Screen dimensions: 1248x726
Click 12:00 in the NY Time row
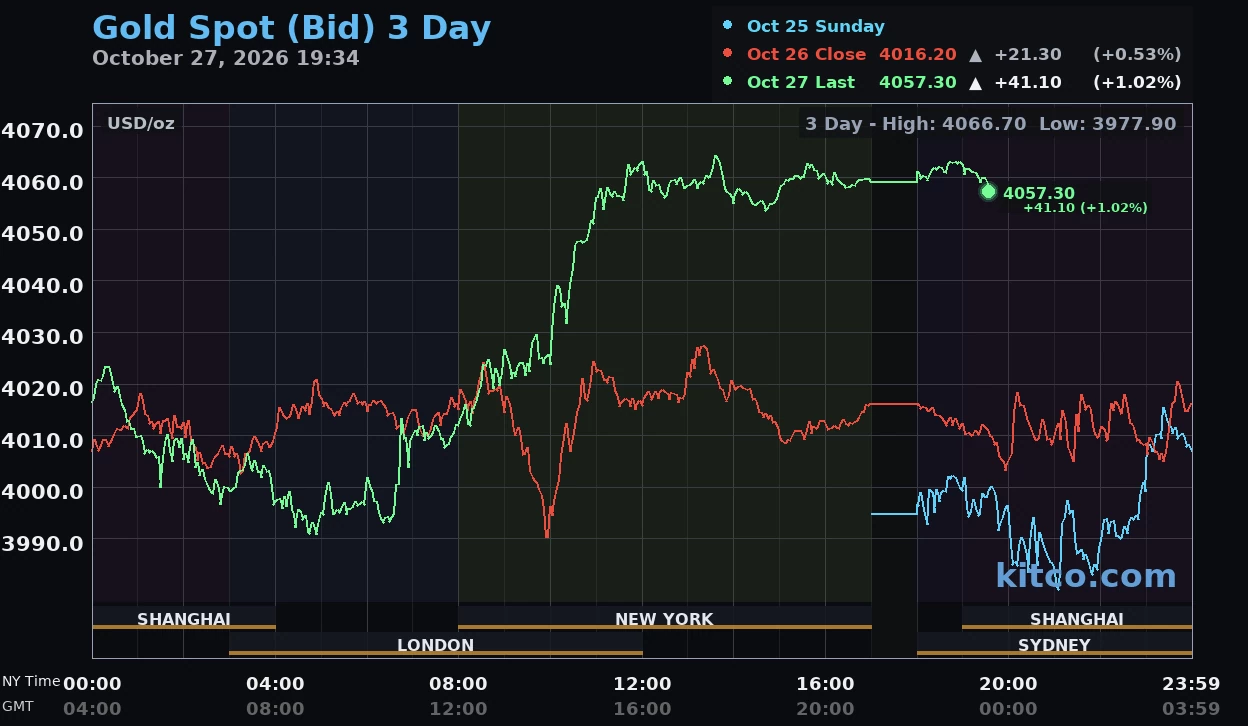(642, 684)
